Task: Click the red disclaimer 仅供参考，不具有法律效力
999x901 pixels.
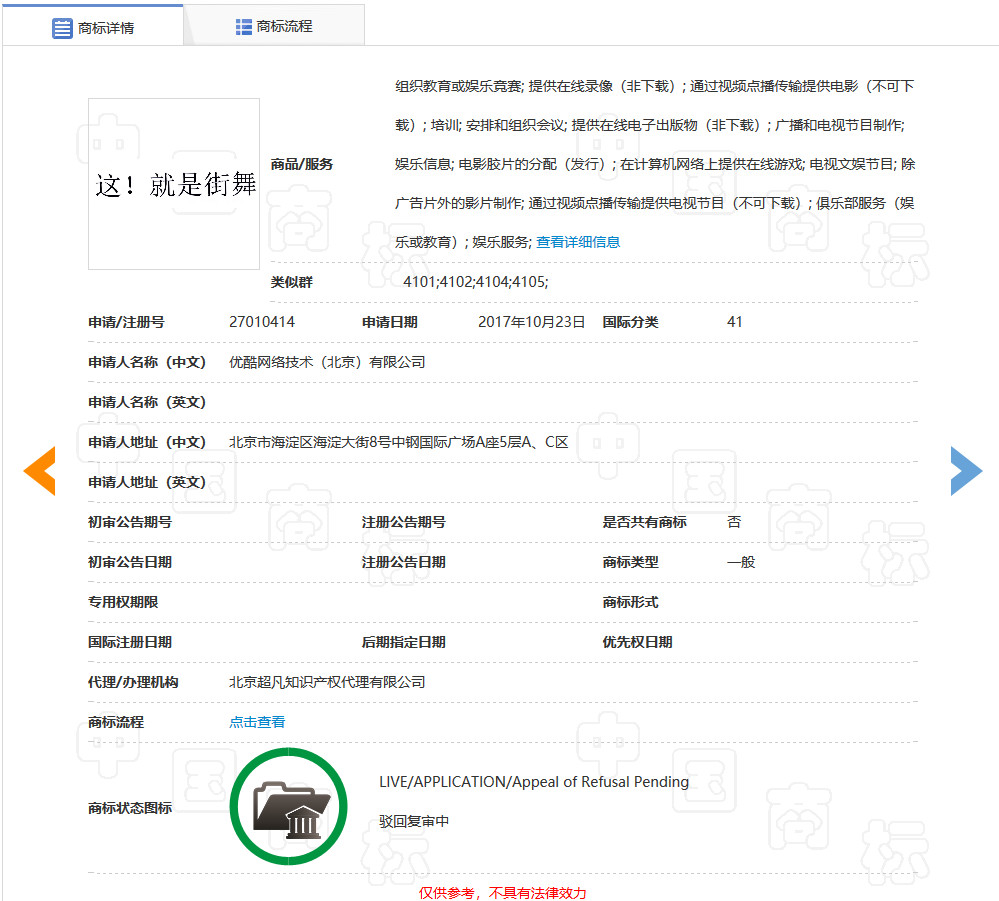Action: pos(502,893)
